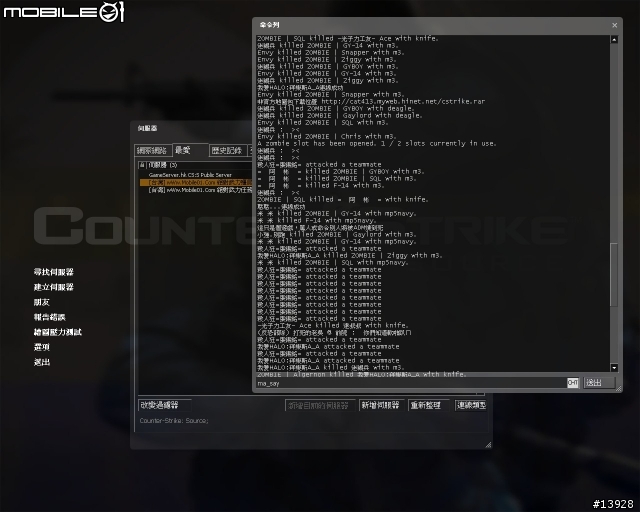
Task: Open Report Bug (報告錯誤) in main menu
Action: pos(49,317)
